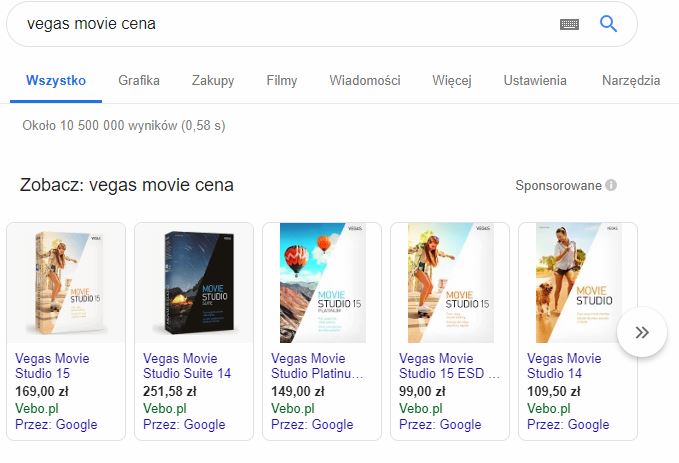Open the Movie Studio 14 dog-walker image
Viewport: 679px width, 463px height.
click(578, 283)
